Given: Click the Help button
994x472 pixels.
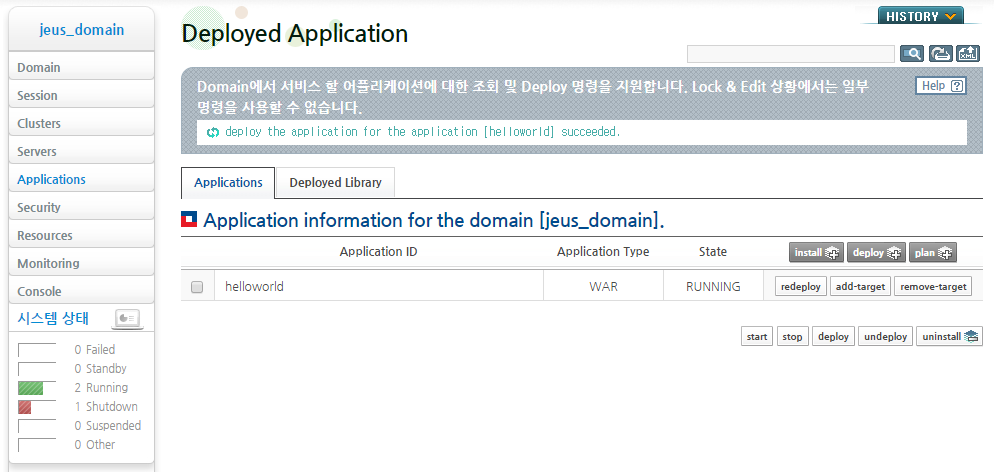Looking at the screenshot, I should [941, 86].
